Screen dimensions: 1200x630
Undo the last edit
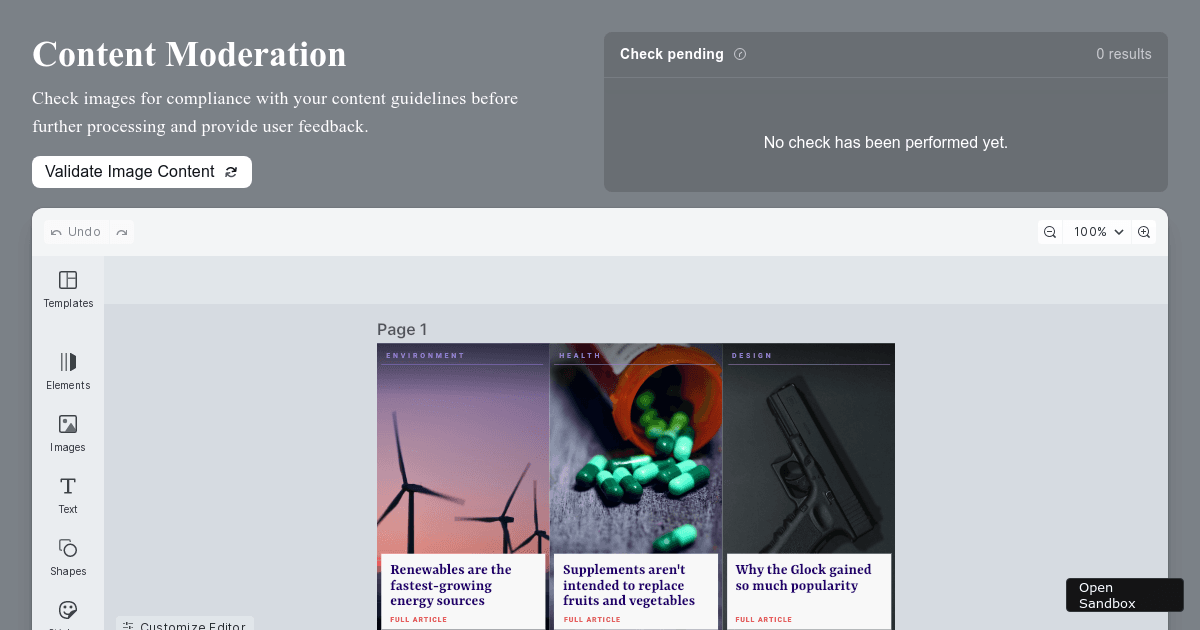click(75, 231)
